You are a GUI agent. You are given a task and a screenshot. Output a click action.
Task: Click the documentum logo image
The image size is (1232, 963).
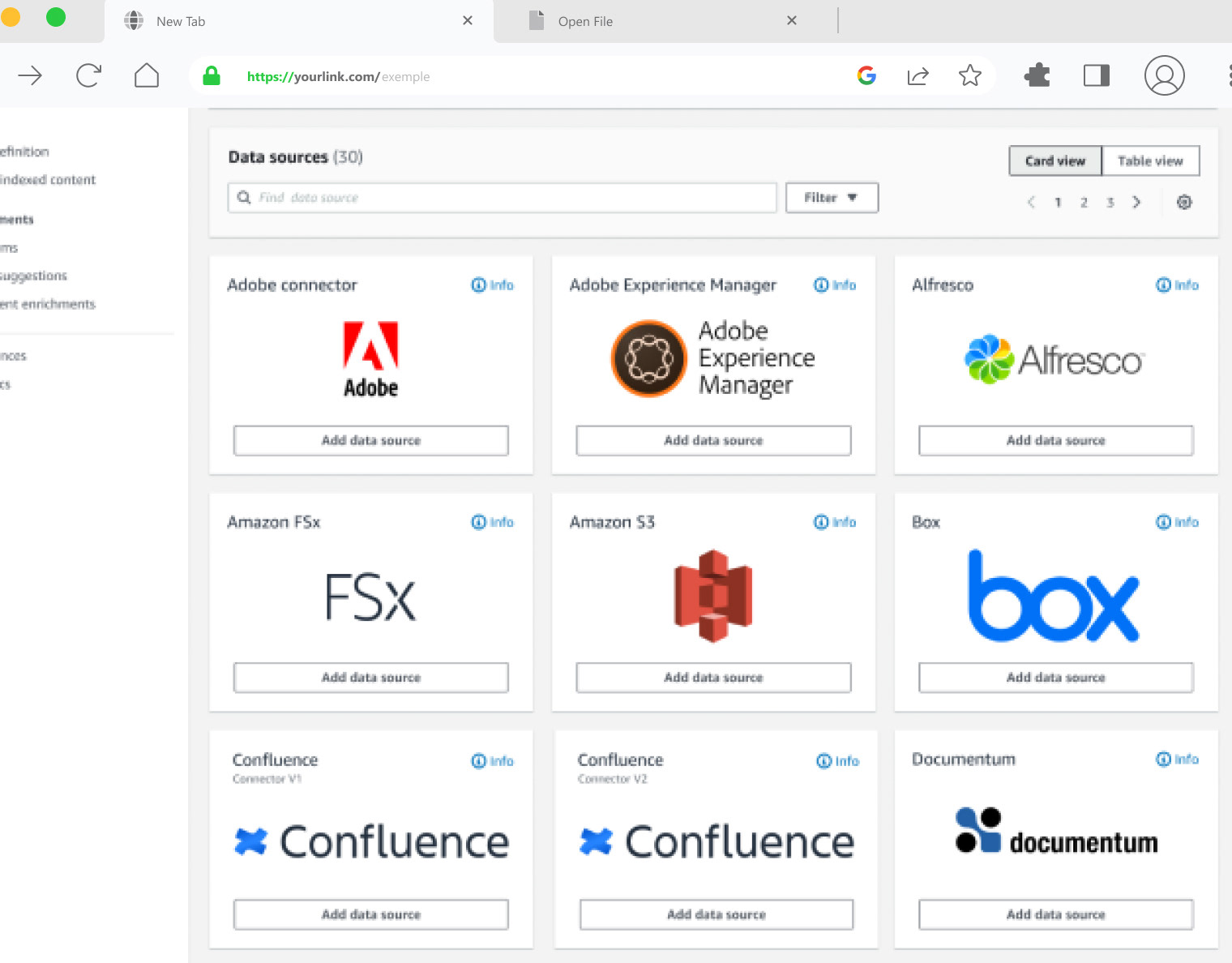click(1056, 831)
